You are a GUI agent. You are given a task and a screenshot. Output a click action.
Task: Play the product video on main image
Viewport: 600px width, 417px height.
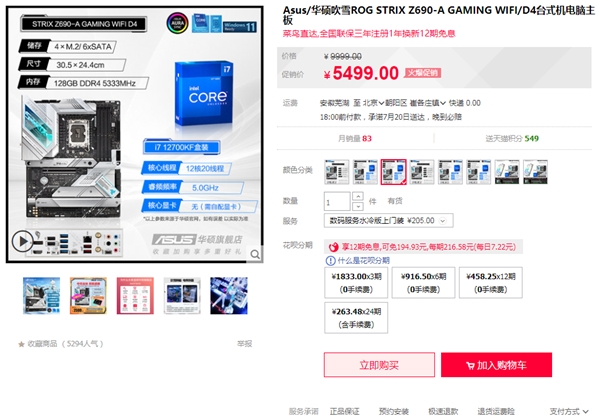[x=23, y=241]
